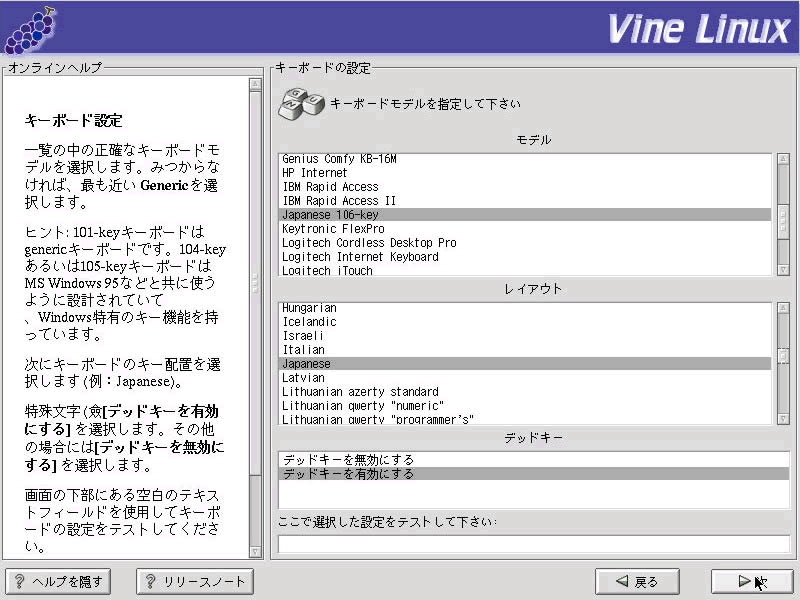800x600 pixels.
Task: Click the up arrow of the layout list scrollbar
Action: (783, 308)
